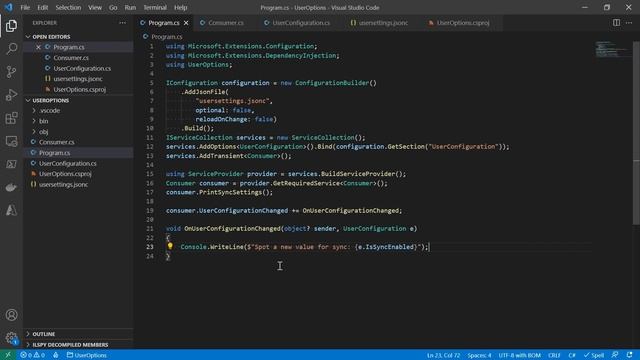The image size is (640, 360).
Task: Switch to the usersettings.jsonc tab
Action: [383, 23]
